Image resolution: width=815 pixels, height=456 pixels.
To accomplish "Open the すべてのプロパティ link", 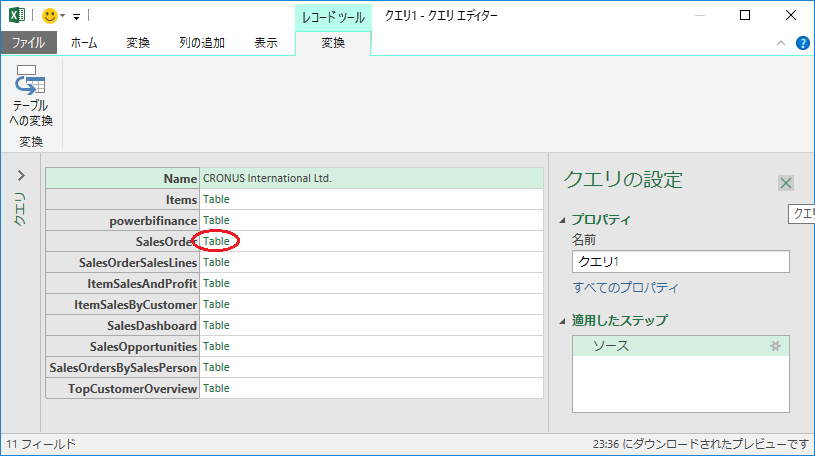I will [x=625, y=288].
